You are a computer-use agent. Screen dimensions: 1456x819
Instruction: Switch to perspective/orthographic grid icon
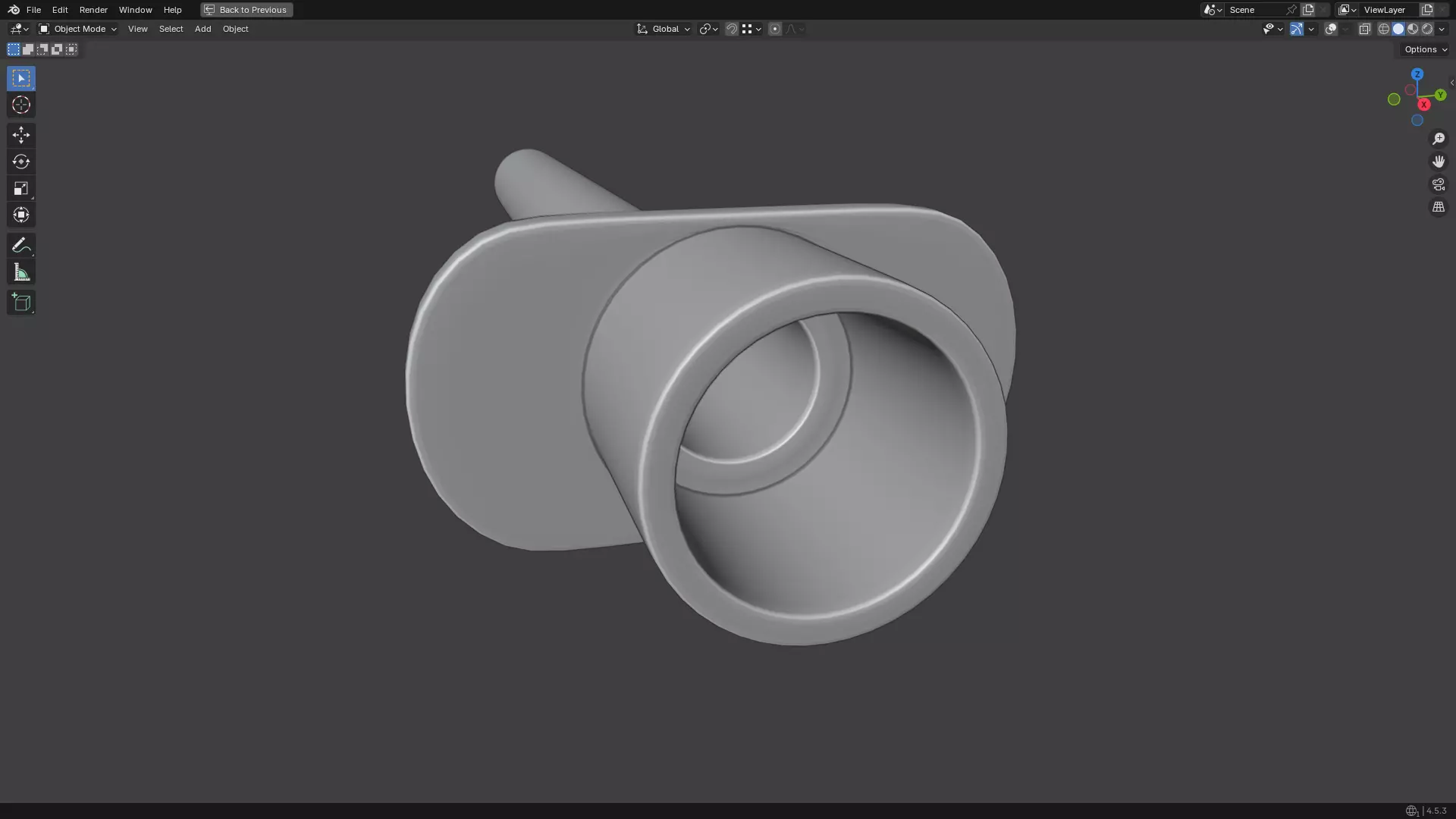(x=1438, y=207)
